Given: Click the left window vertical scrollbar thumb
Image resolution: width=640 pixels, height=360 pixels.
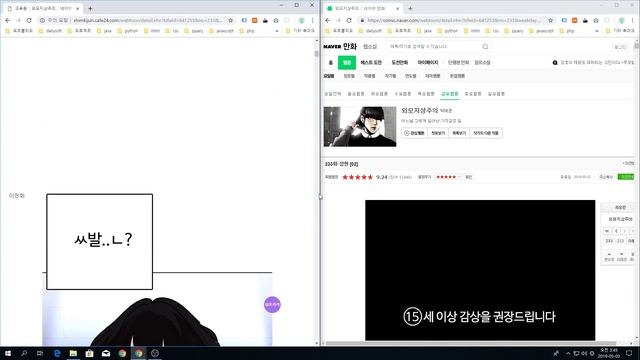Looking at the screenshot, I should pos(316,54).
